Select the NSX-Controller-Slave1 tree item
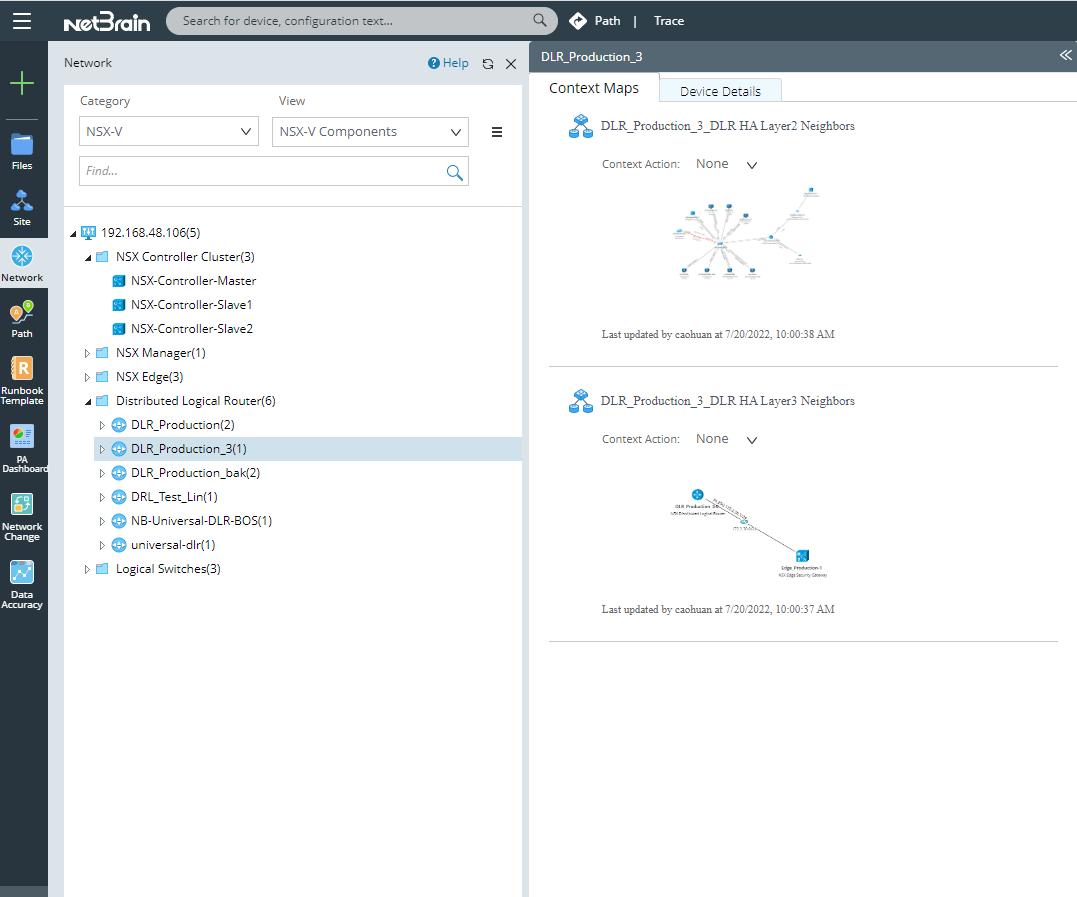Image resolution: width=1077 pixels, height=897 pixels. pyautogui.click(x=192, y=305)
